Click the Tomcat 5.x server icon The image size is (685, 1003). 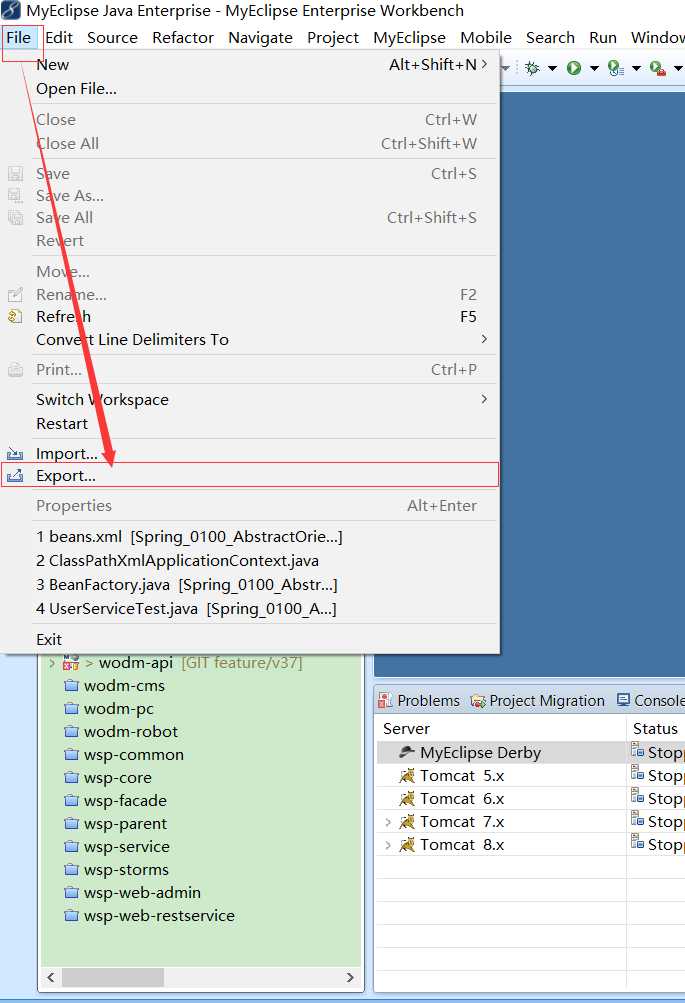[x=407, y=775]
